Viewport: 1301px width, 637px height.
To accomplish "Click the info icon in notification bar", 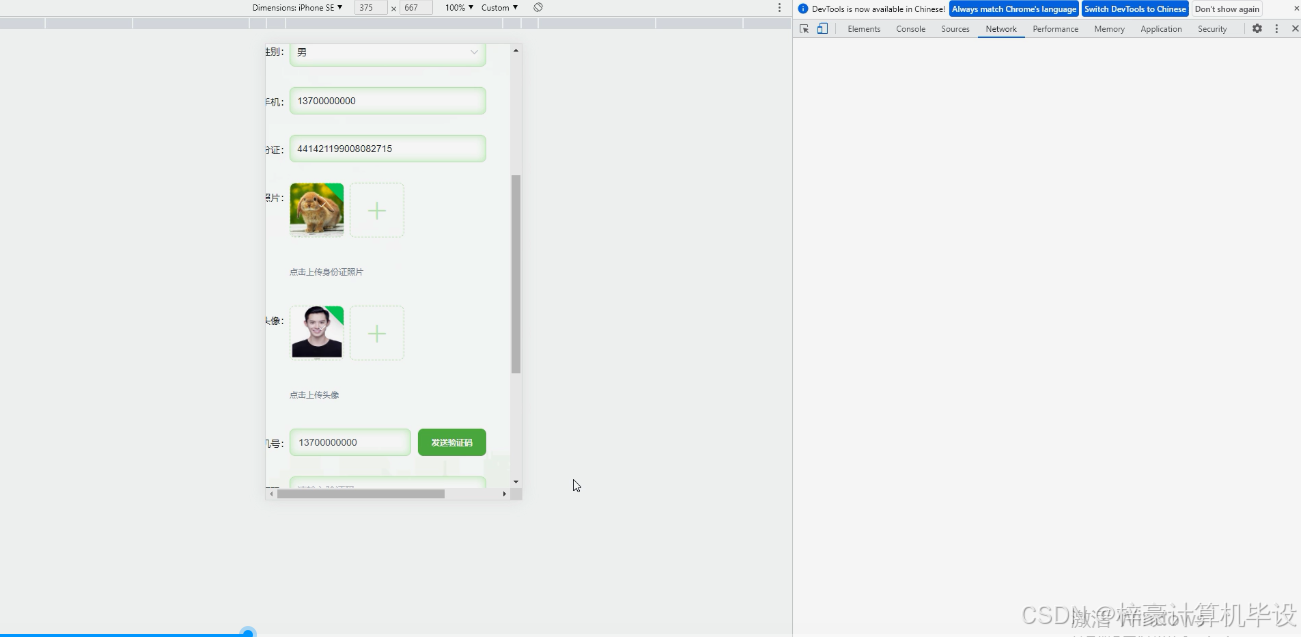I will tap(803, 9).
